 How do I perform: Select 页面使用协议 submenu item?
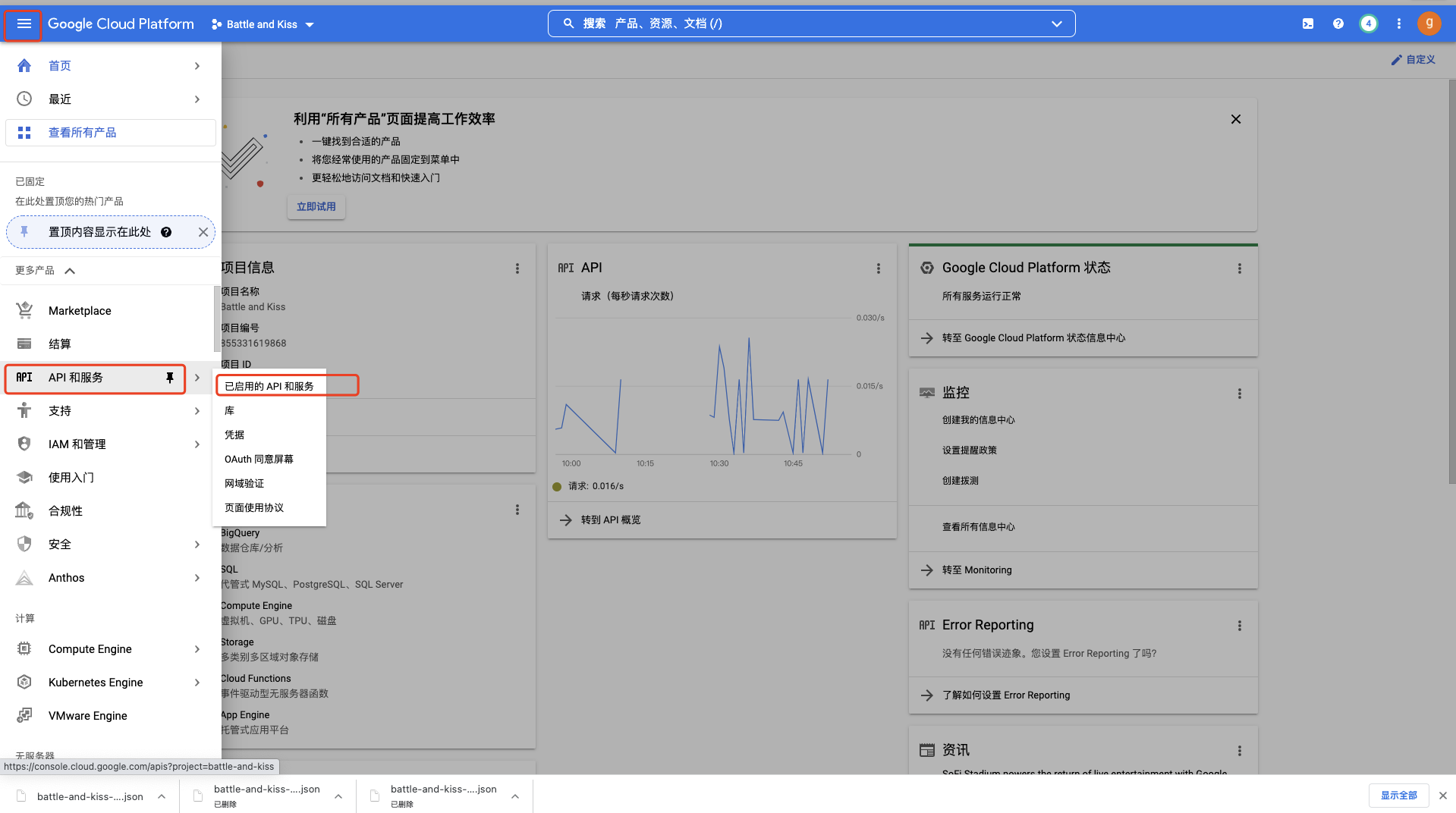pyautogui.click(x=269, y=507)
